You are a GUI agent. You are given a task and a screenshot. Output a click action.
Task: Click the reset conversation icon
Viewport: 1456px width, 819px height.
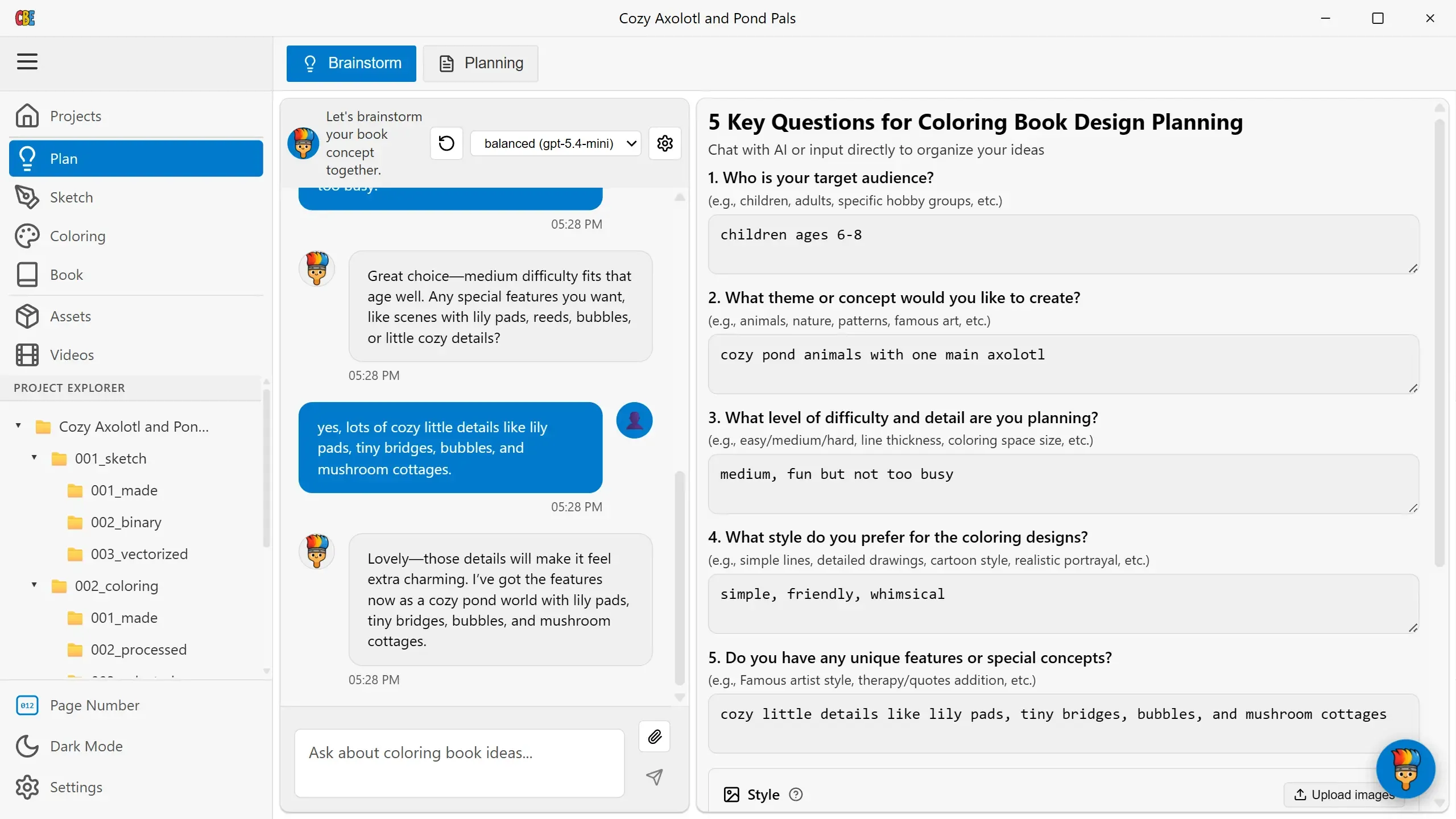[446, 143]
